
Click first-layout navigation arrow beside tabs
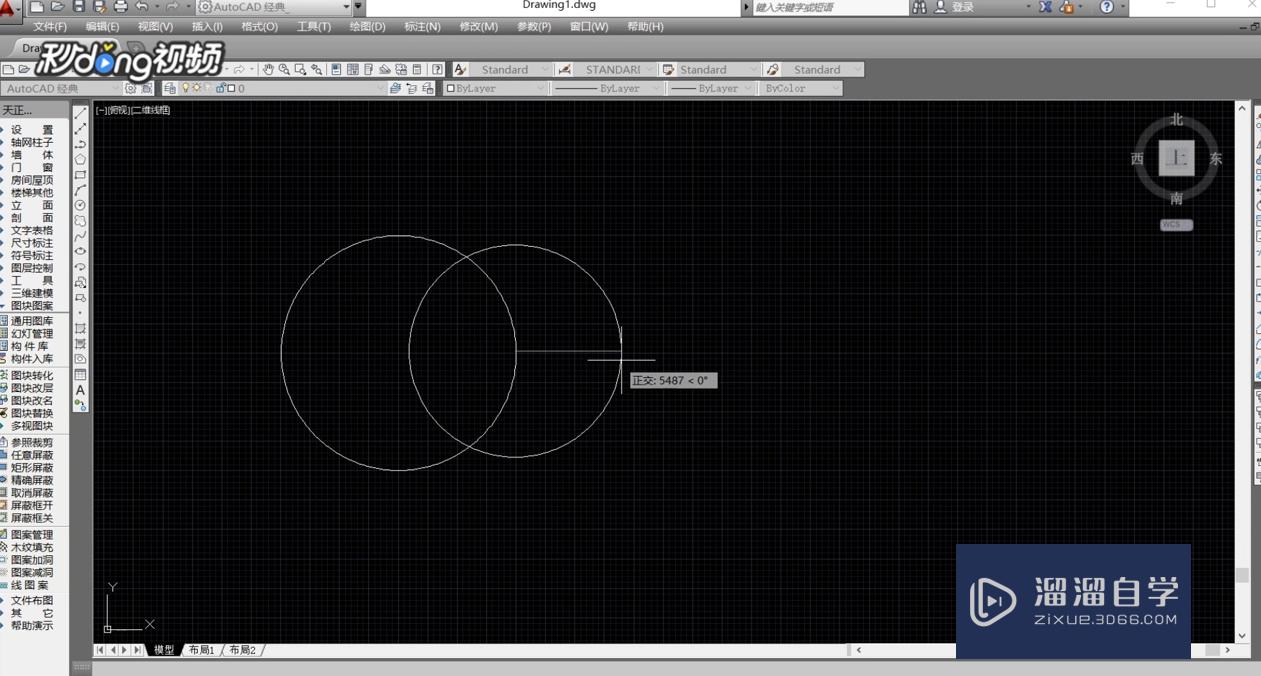[x=100, y=650]
